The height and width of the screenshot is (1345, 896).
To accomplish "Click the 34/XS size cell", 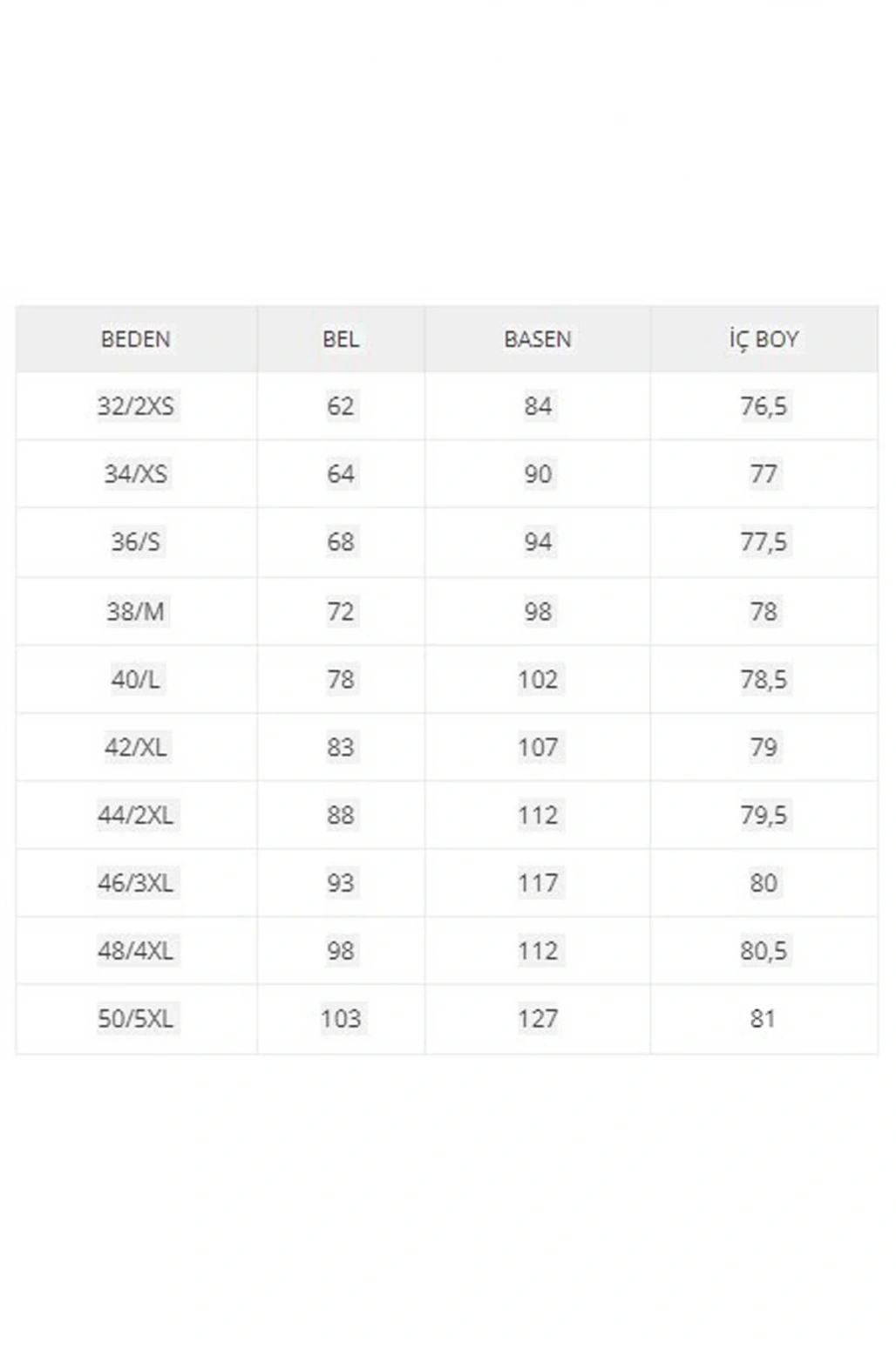I will click(135, 474).
